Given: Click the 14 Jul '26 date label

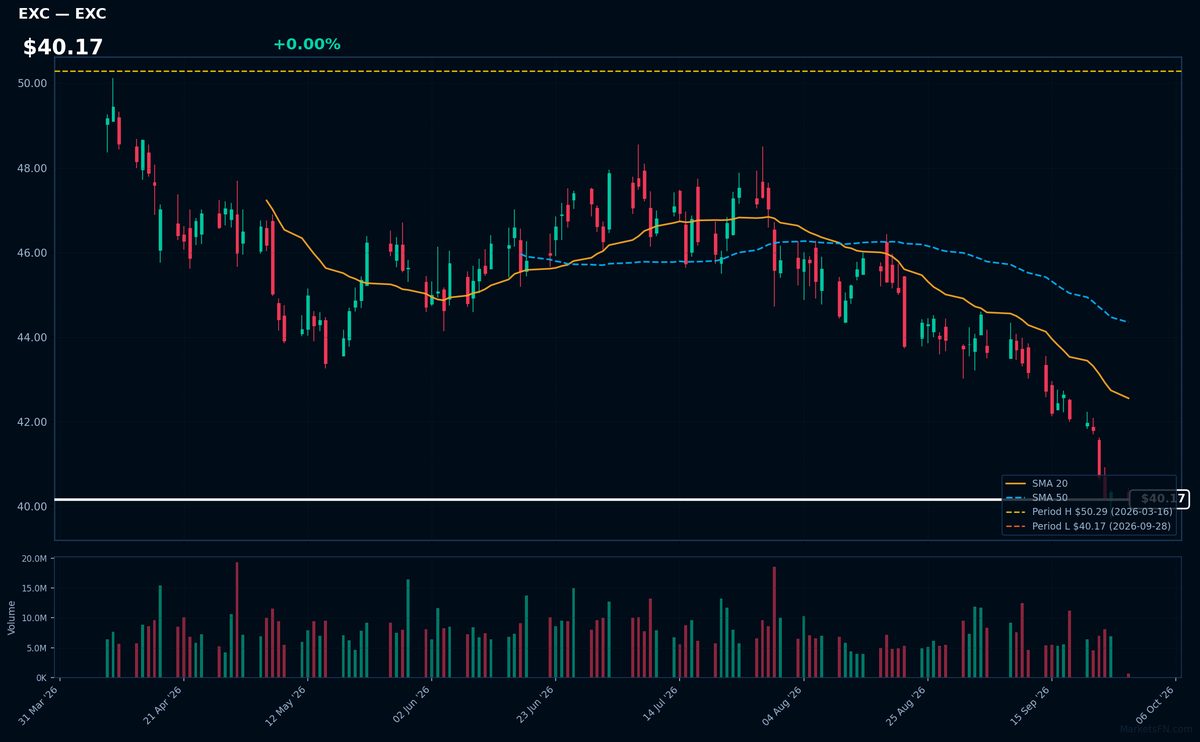Looking at the screenshot, I should point(659,705).
